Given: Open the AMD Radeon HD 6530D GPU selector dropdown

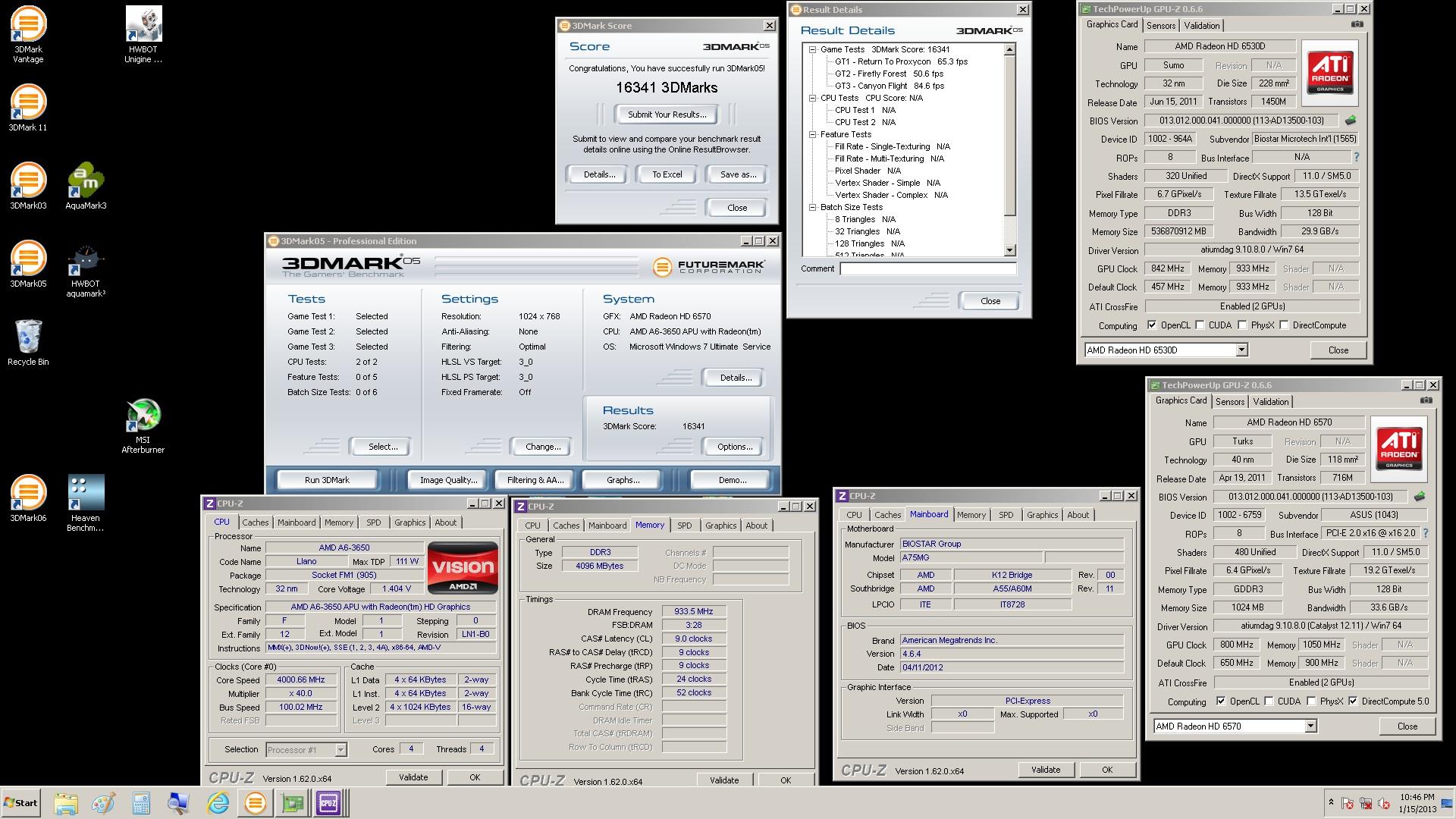Looking at the screenshot, I should pyautogui.click(x=1241, y=350).
